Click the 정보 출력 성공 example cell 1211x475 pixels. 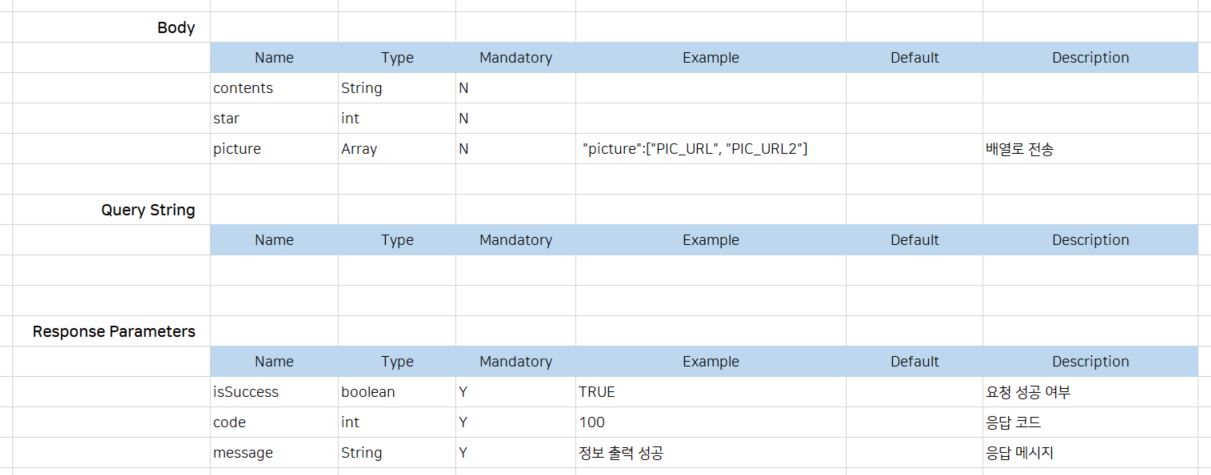coord(621,453)
